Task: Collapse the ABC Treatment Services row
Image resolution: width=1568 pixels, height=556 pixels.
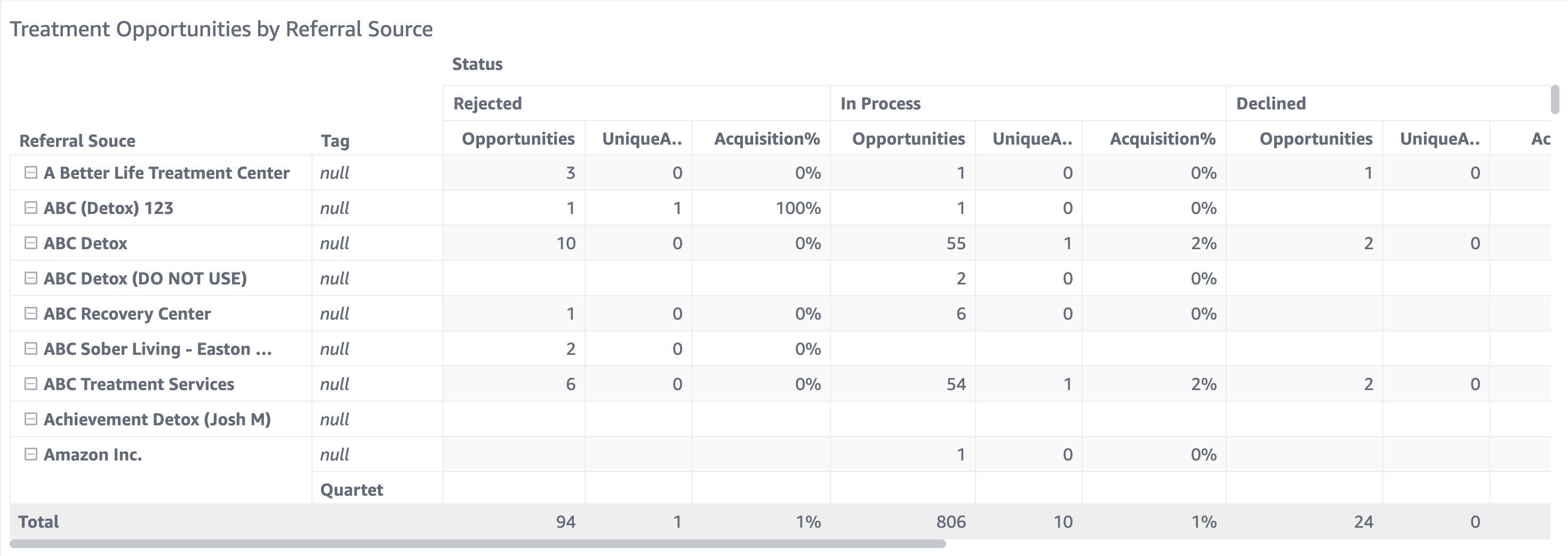Action: [x=30, y=384]
